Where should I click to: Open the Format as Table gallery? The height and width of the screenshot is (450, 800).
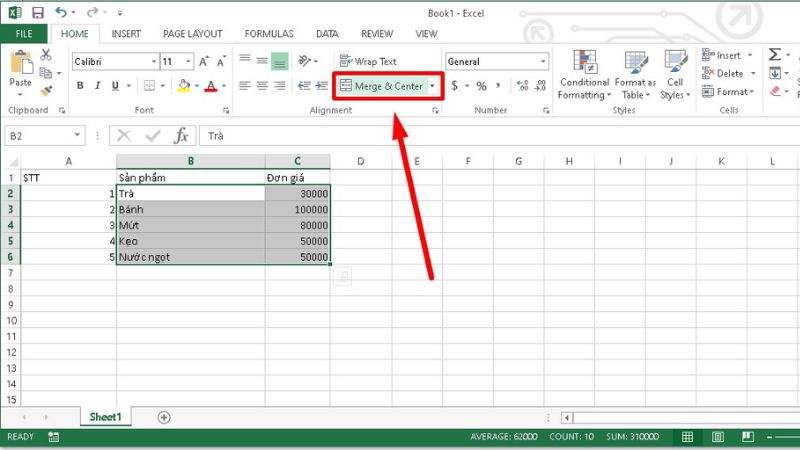click(x=636, y=74)
